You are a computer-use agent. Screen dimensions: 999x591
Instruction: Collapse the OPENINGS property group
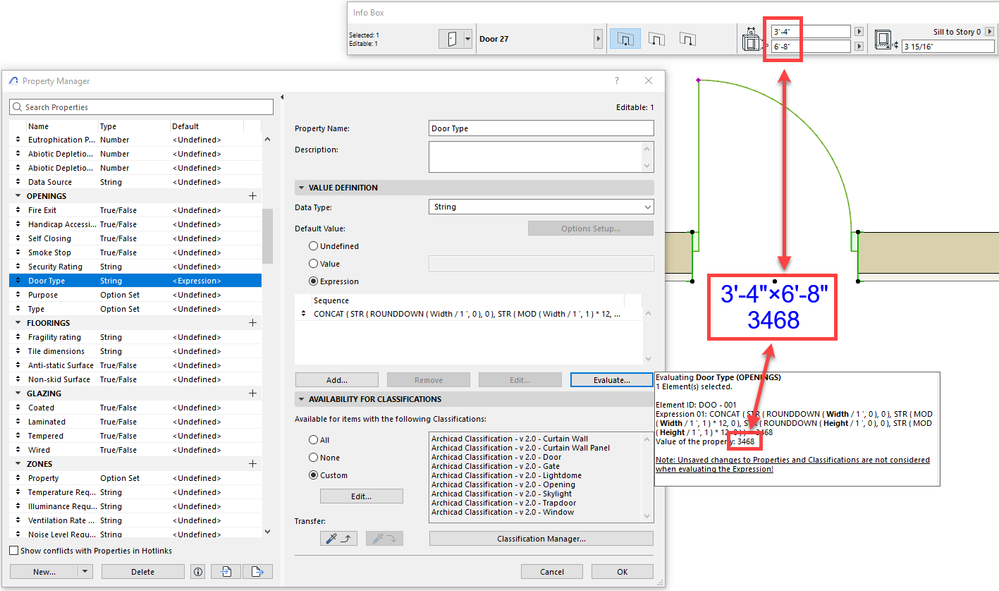(x=18, y=196)
